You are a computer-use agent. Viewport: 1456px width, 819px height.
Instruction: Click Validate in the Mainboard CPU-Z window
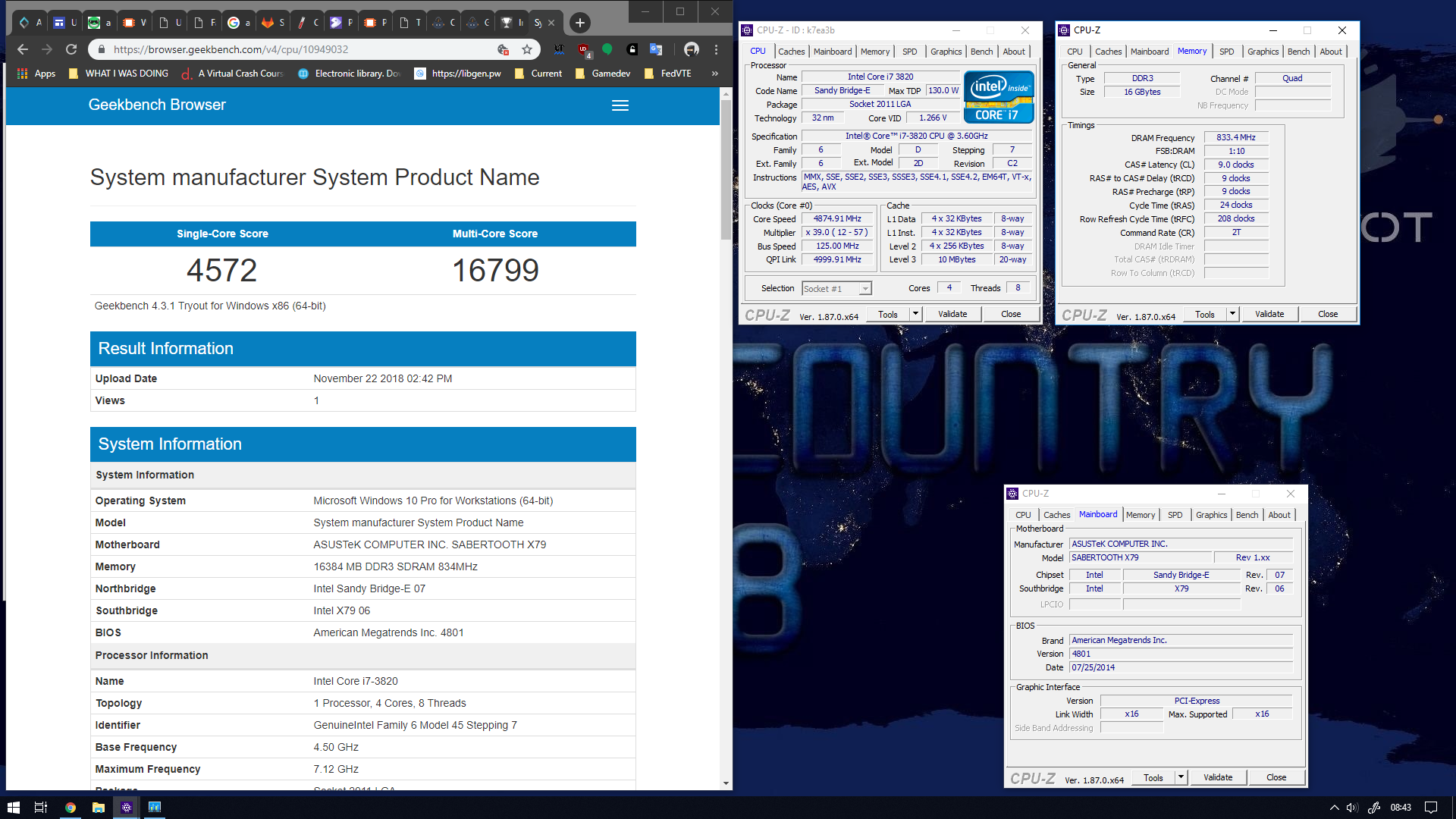pos(1218,777)
